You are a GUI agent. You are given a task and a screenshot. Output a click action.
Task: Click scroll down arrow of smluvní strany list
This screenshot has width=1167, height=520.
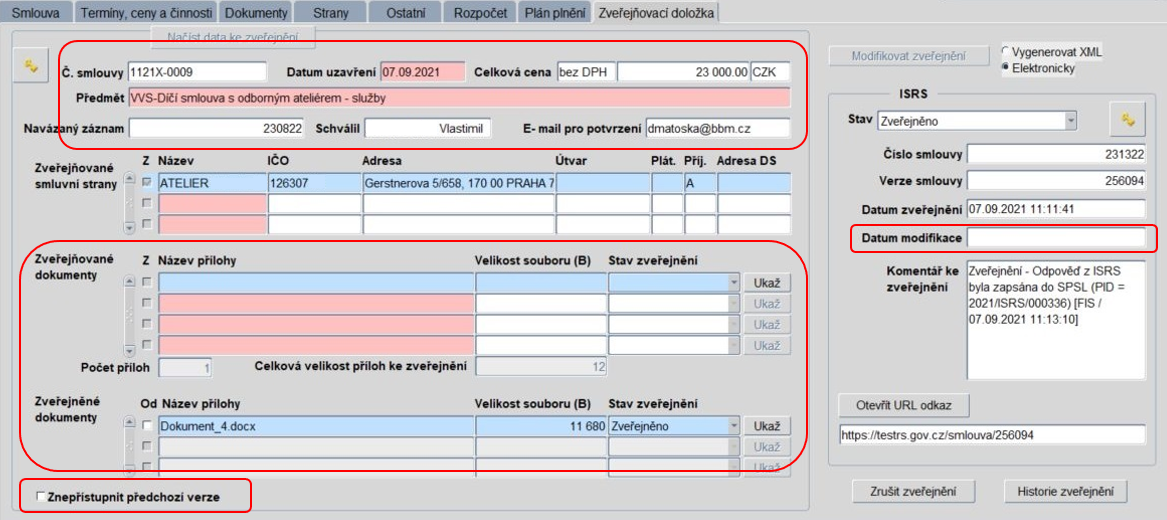point(130,228)
